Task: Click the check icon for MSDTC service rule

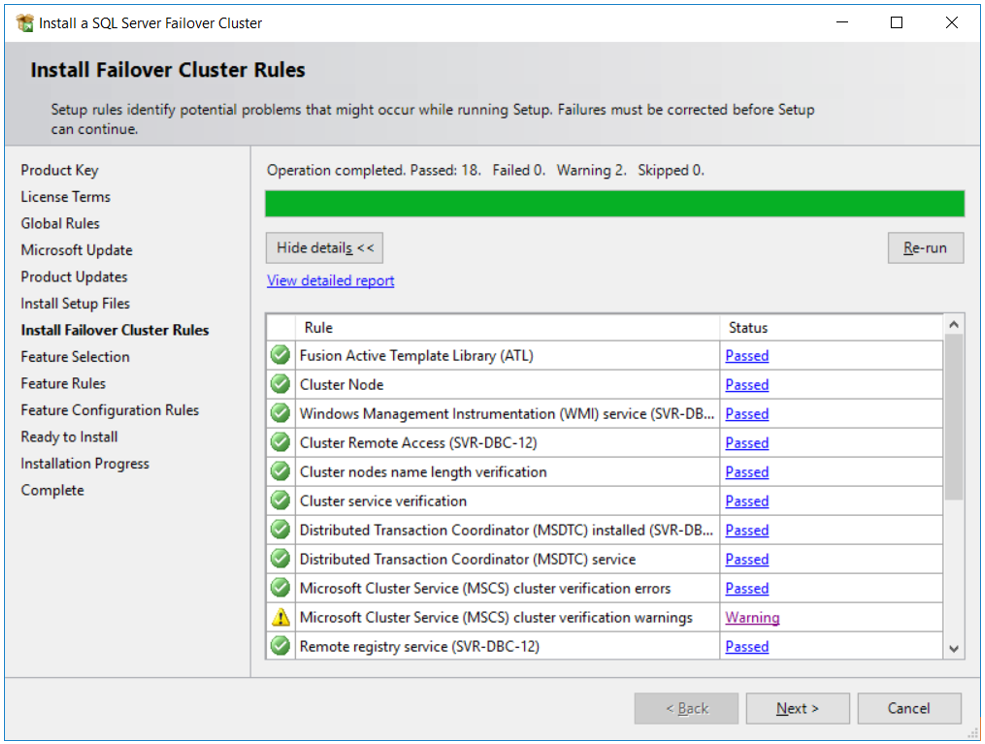Action: coord(280,559)
